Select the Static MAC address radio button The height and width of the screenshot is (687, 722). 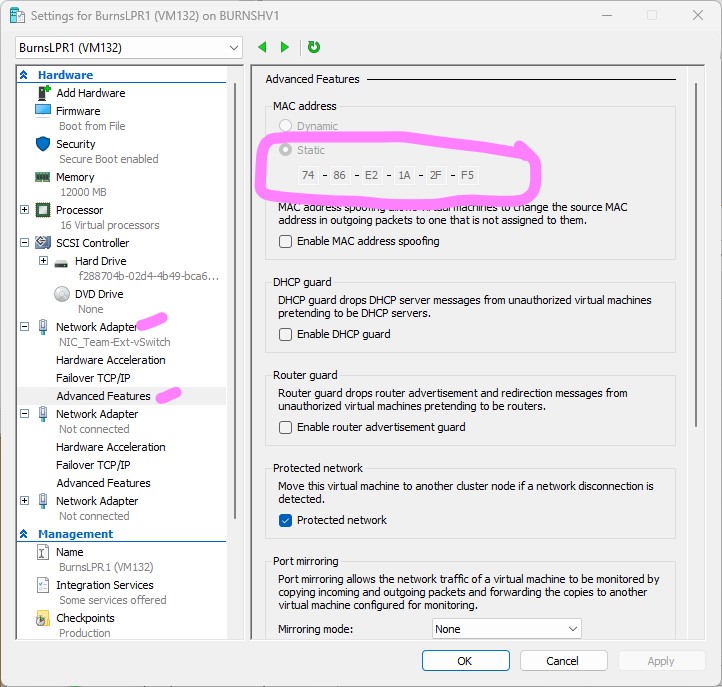coord(285,150)
